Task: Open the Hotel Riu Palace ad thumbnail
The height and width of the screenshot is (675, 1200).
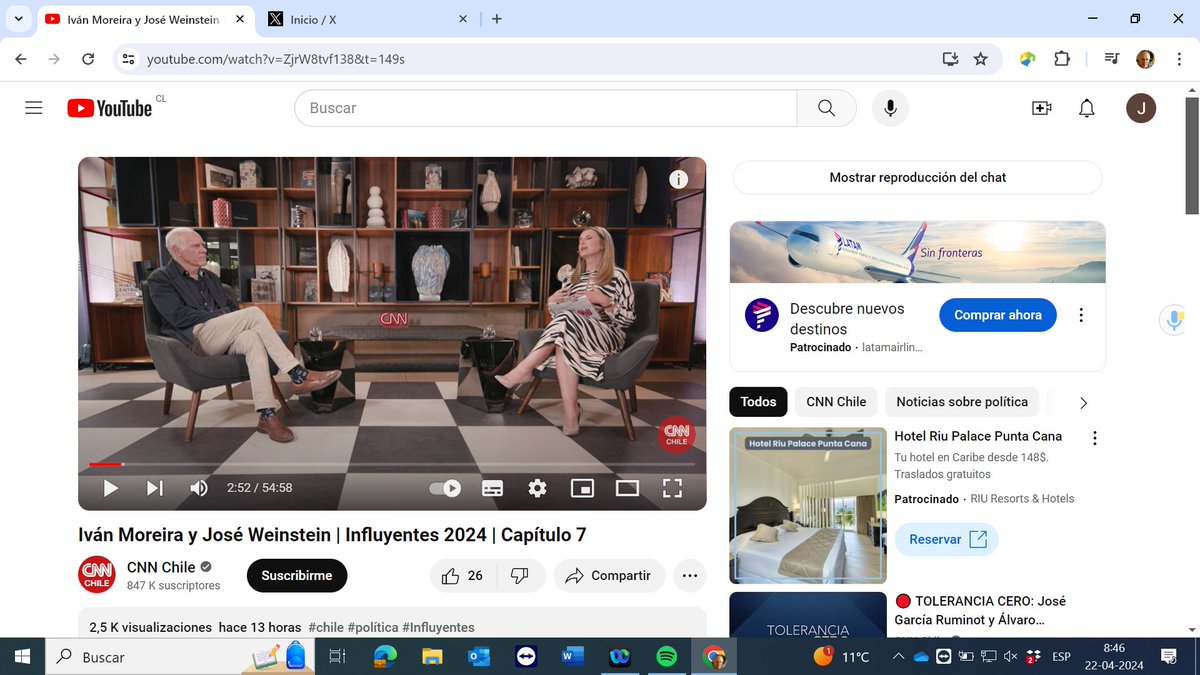Action: 808,506
